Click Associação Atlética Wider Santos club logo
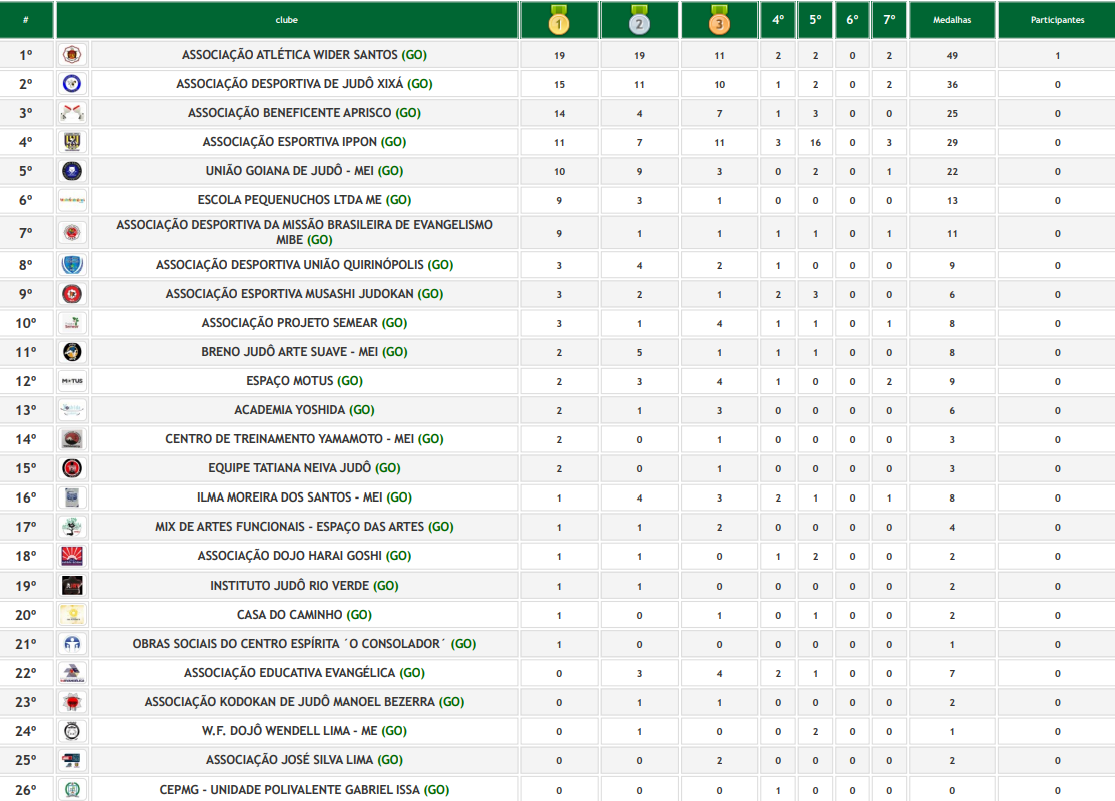This screenshot has height=801, width=1115. click(73, 55)
